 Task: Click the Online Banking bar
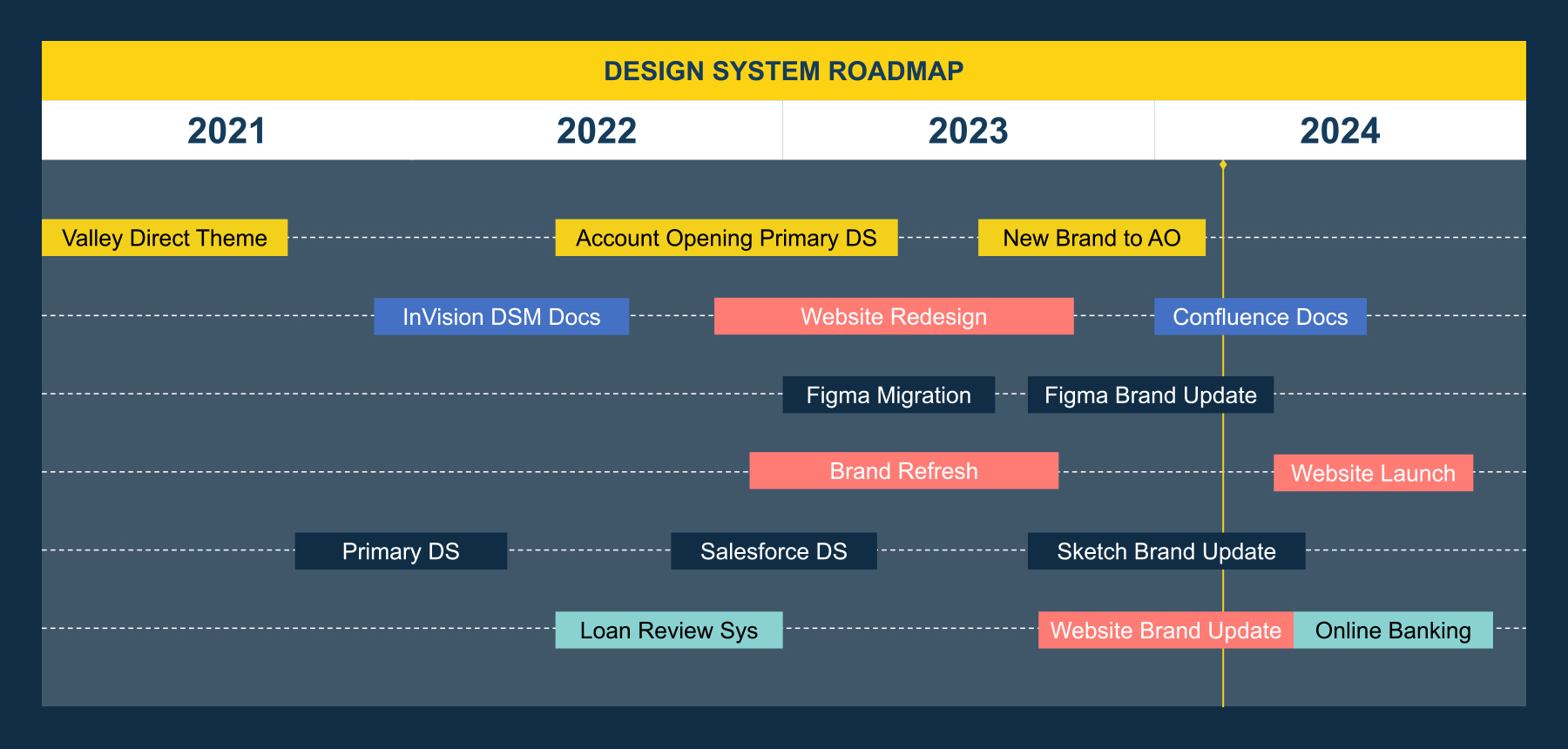click(1393, 630)
